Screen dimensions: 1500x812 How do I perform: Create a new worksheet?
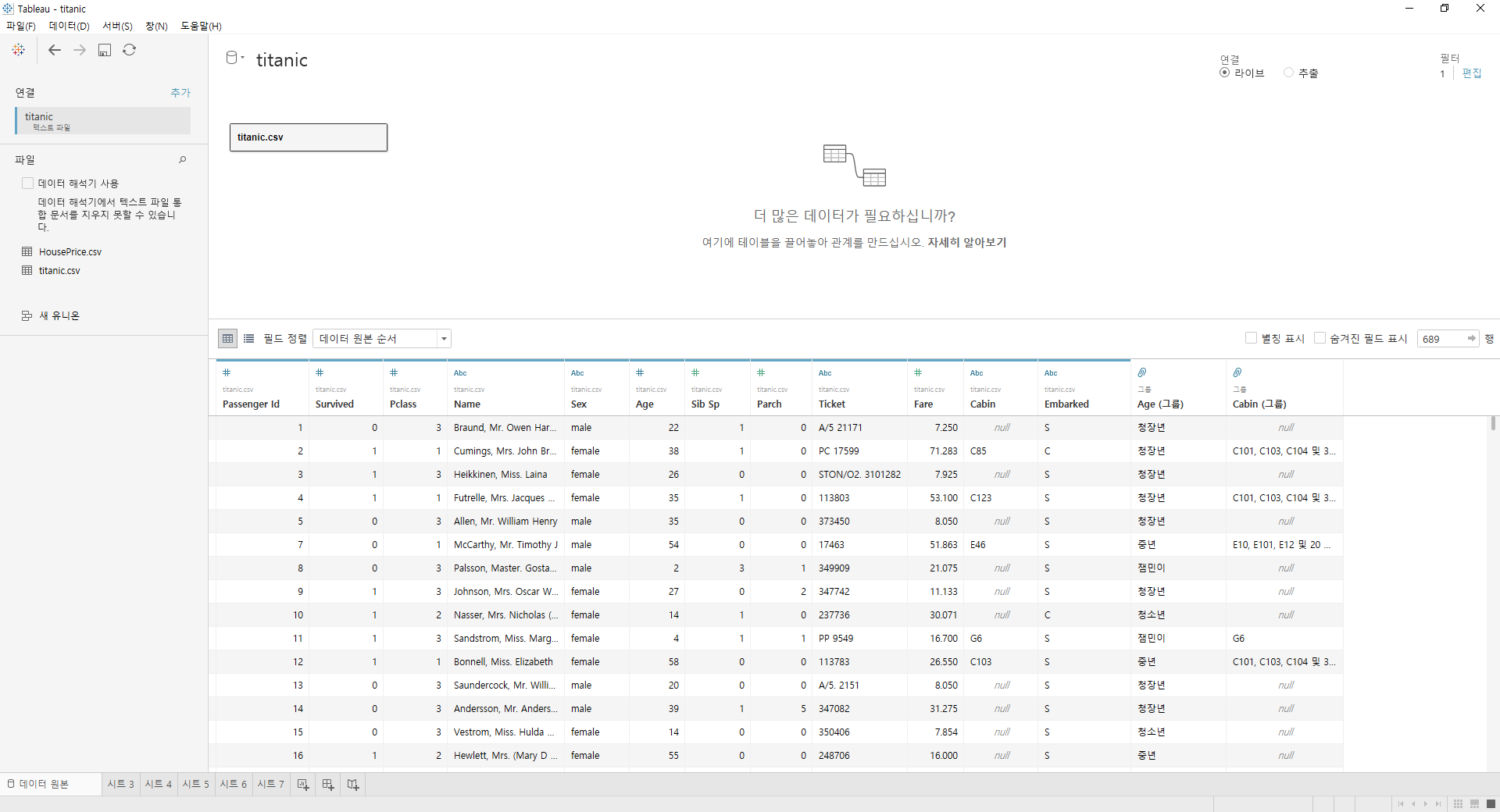tap(303, 784)
